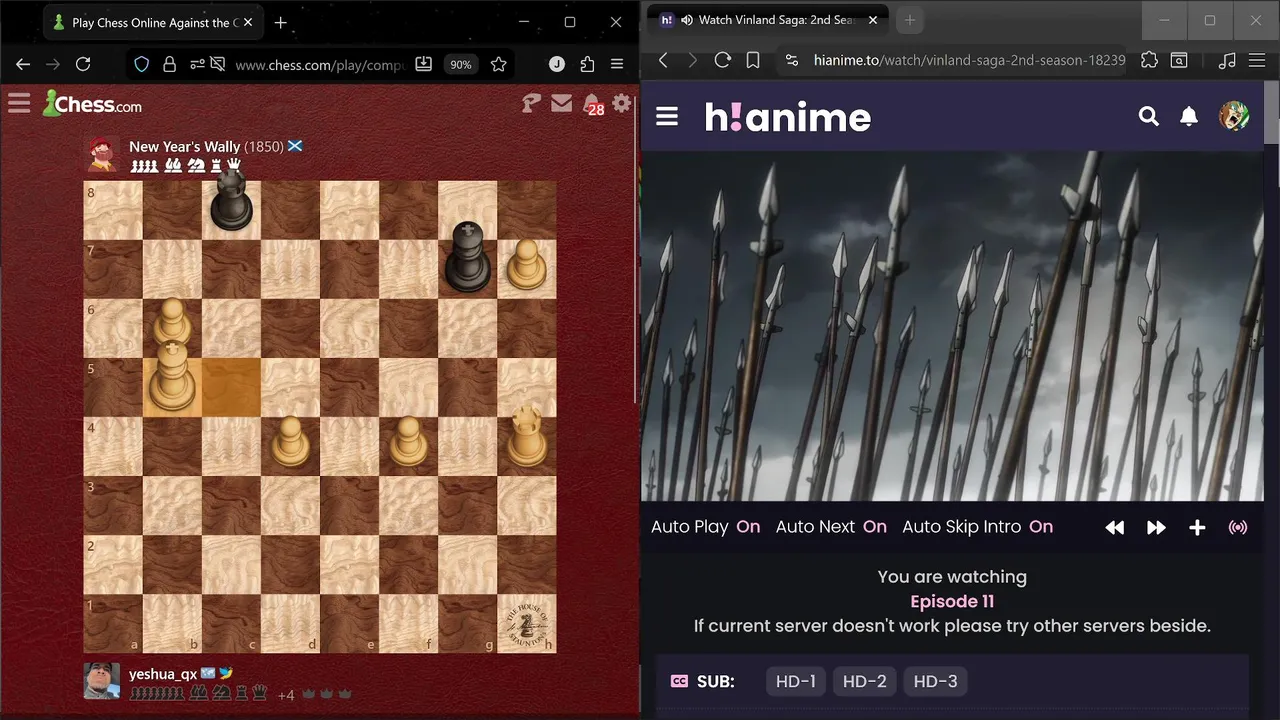Image resolution: width=1280 pixels, height=720 pixels.
Task: Click the hianime.to address bar URL
Action: point(969,60)
